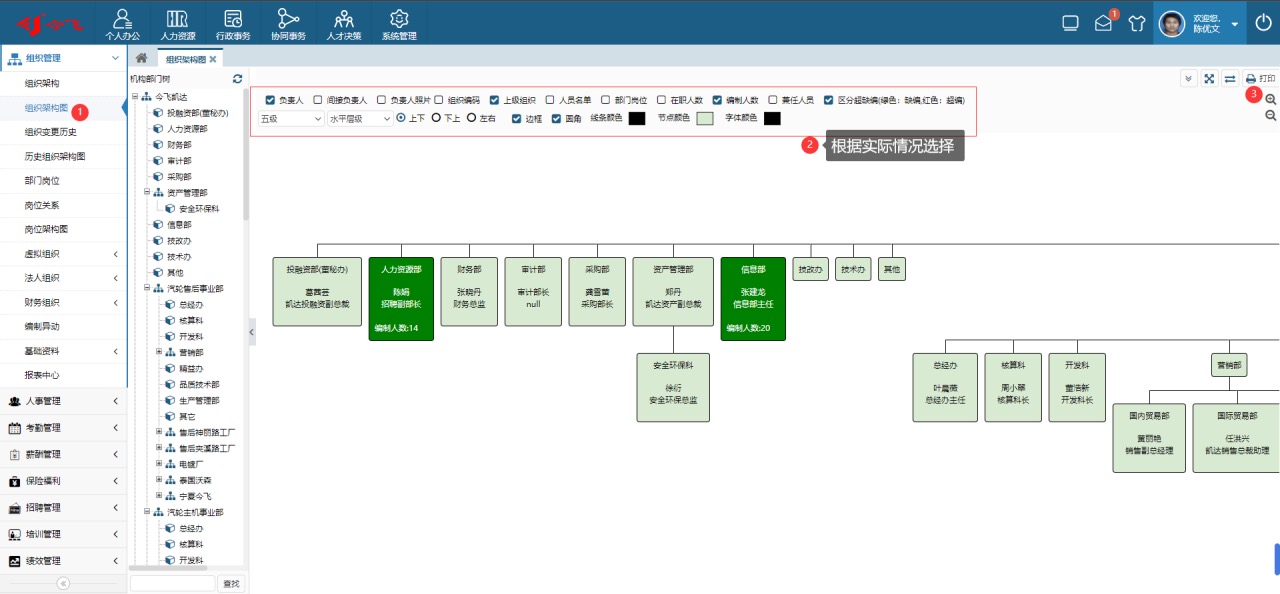Open the 五级 level dropdown
This screenshot has height=594, width=1280.
point(289,118)
